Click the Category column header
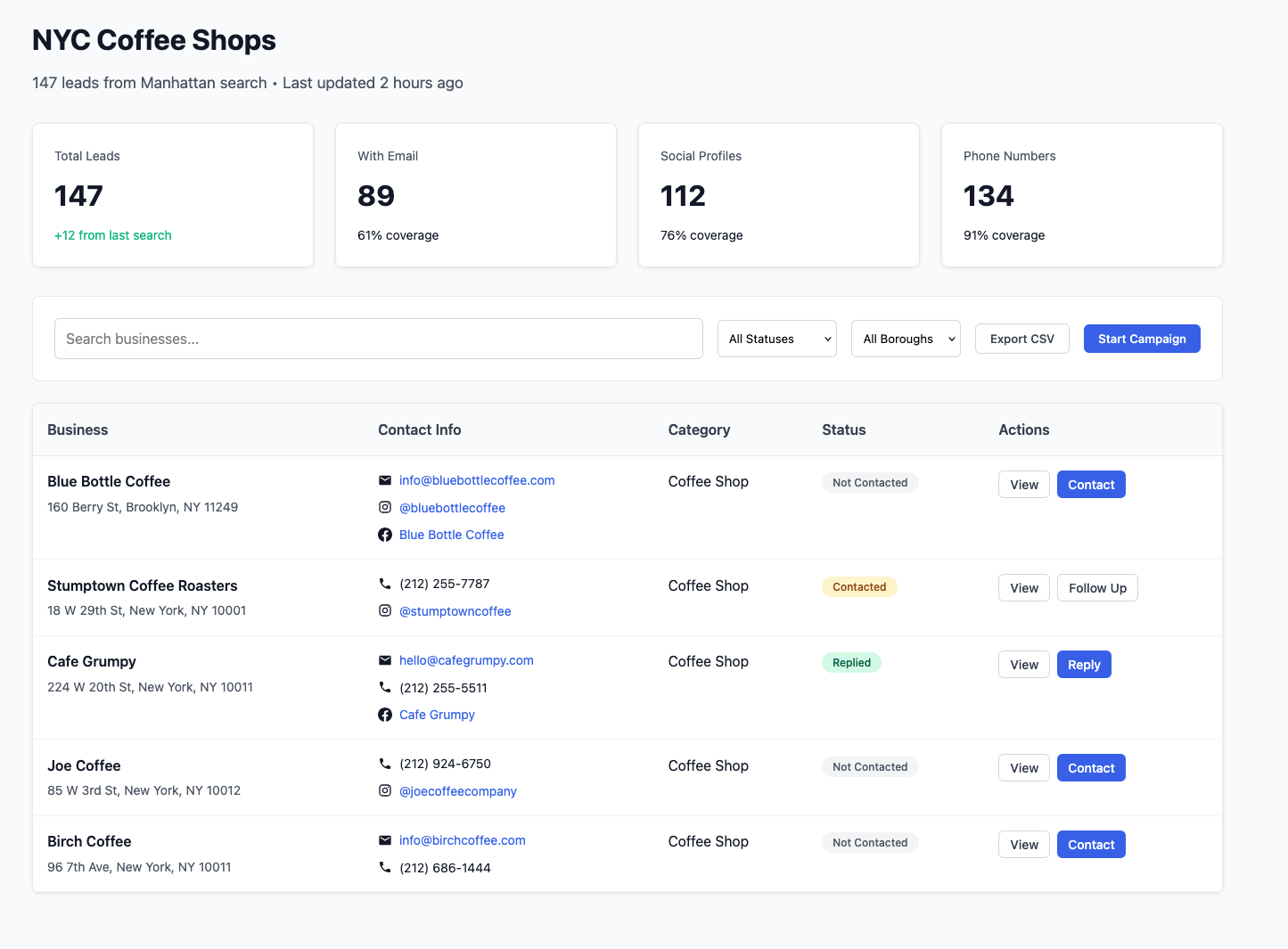 699,430
